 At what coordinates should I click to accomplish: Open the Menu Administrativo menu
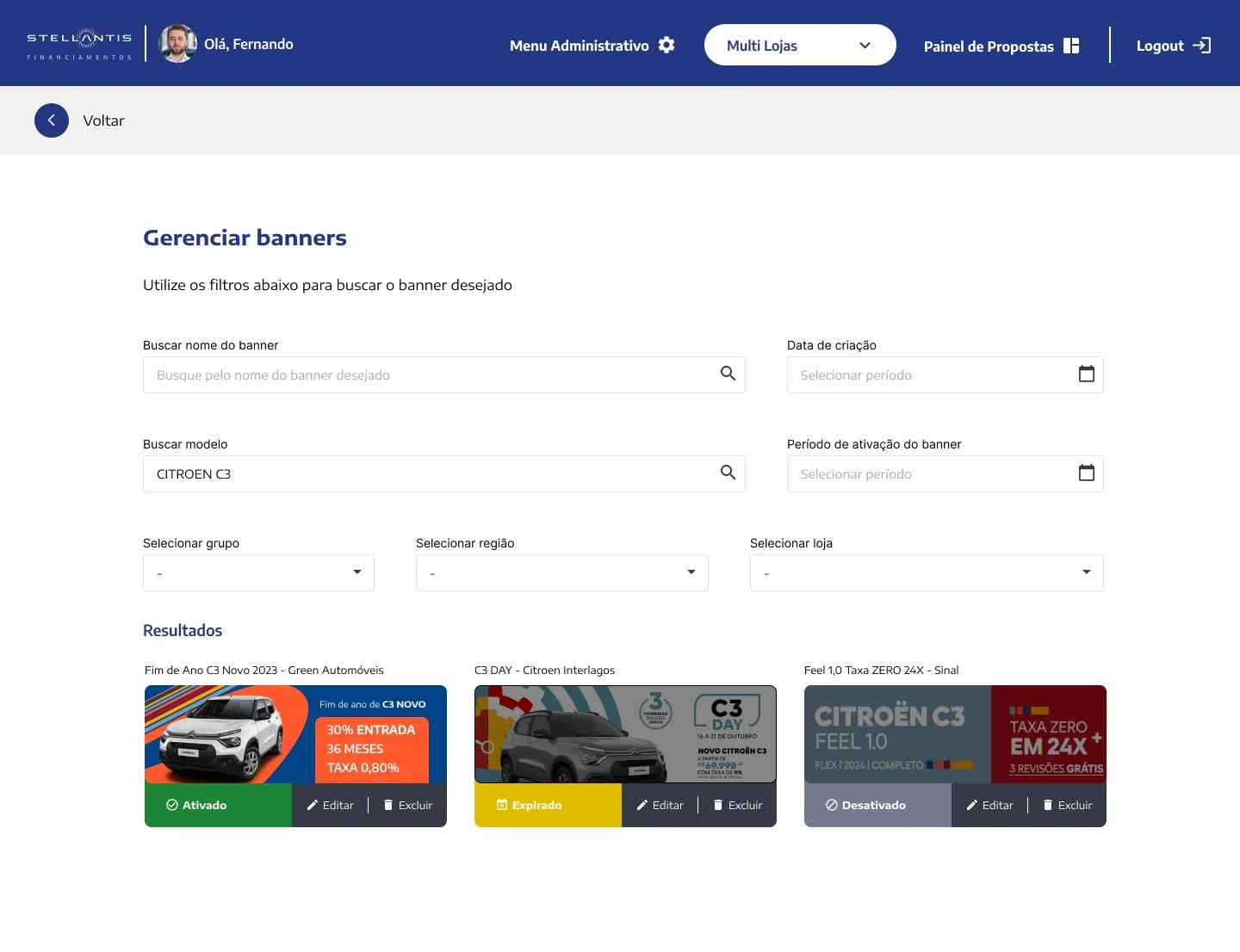[592, 46]
